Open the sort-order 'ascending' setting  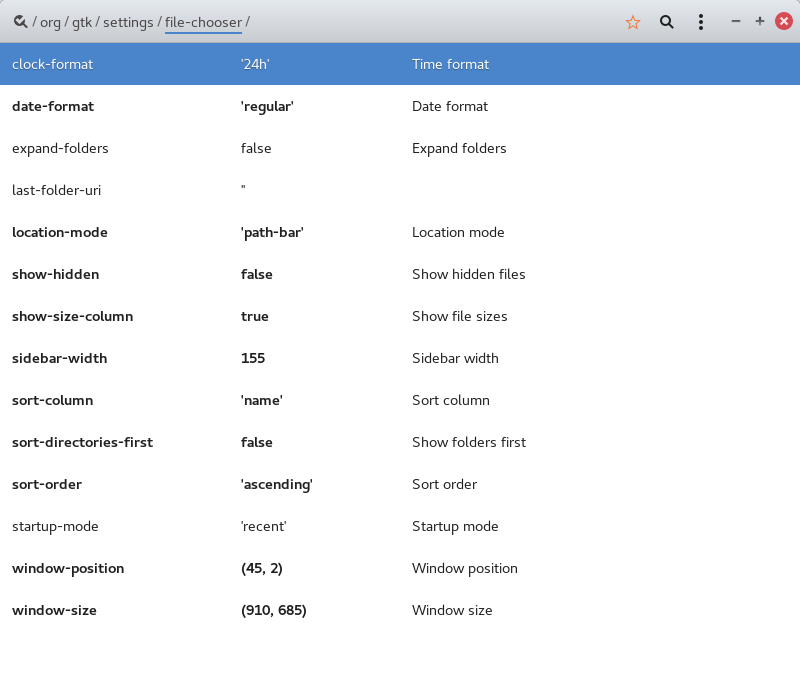(x=277, y=484)
